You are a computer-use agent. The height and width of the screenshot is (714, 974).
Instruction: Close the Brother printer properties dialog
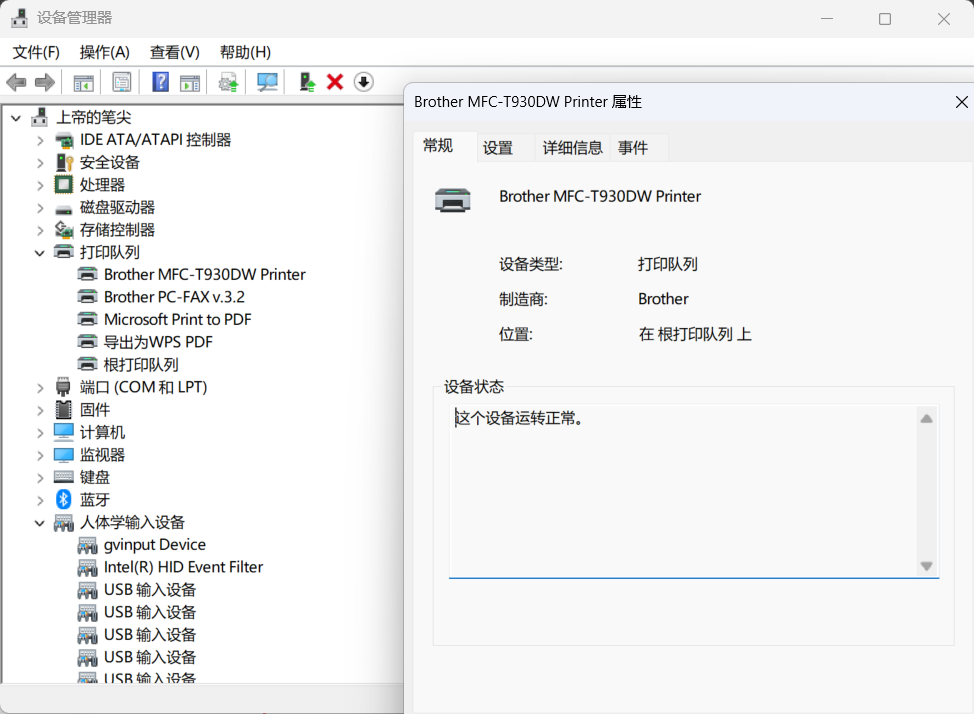(961, 102)
